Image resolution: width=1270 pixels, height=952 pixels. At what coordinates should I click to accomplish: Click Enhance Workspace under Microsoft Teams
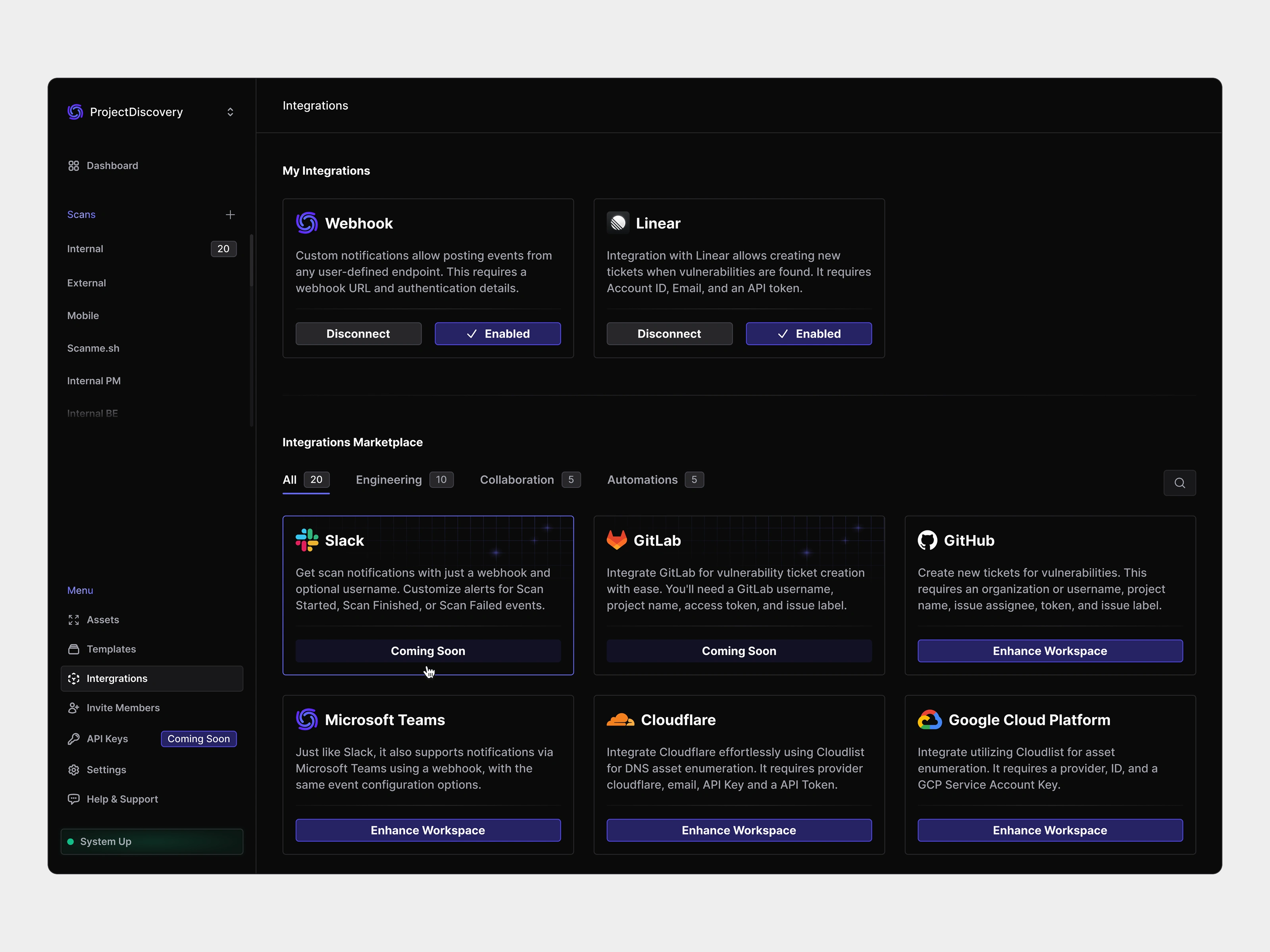point(428,830)
